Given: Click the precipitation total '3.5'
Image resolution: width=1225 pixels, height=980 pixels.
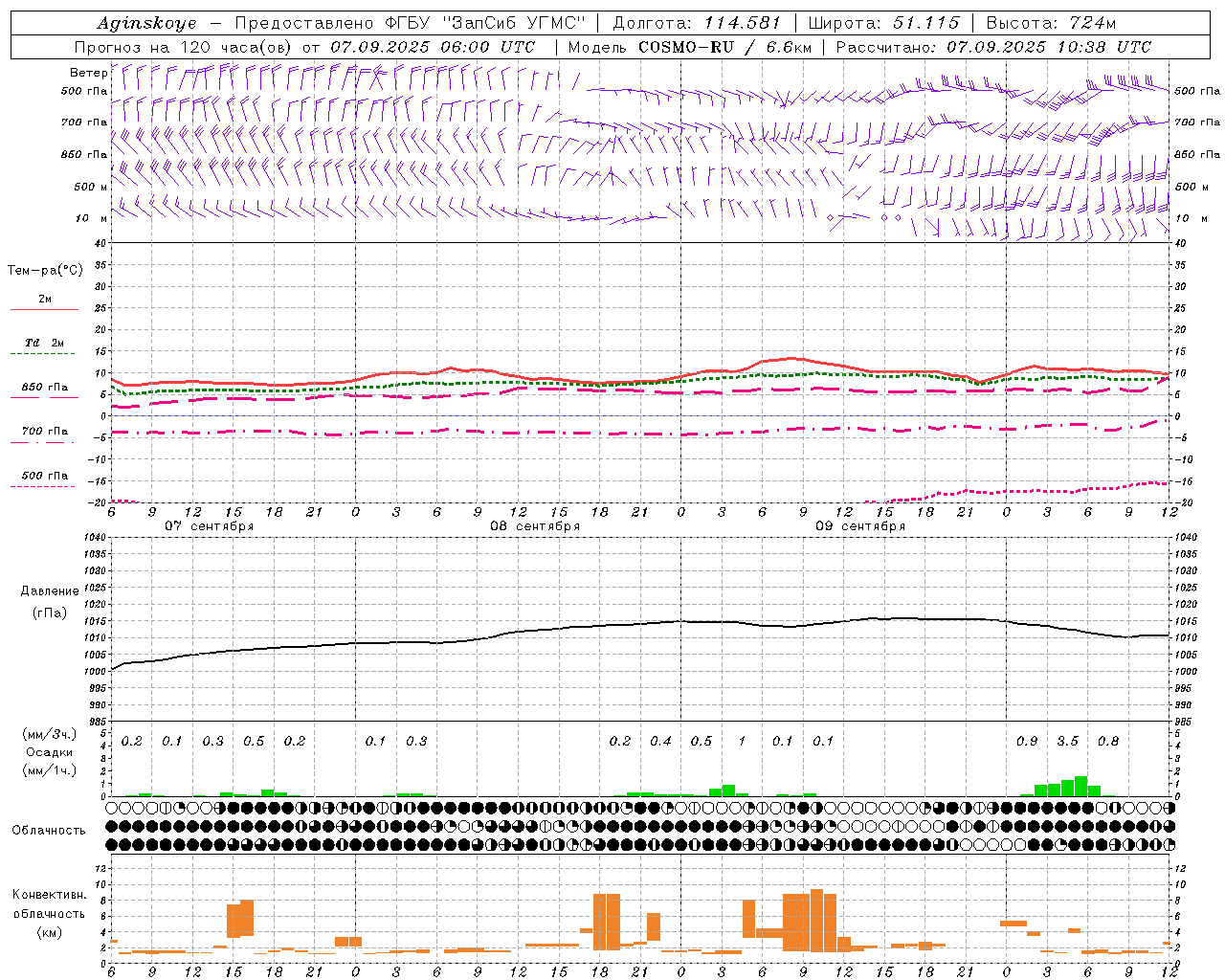Looking at the screenshot, I should (1067, 741).
